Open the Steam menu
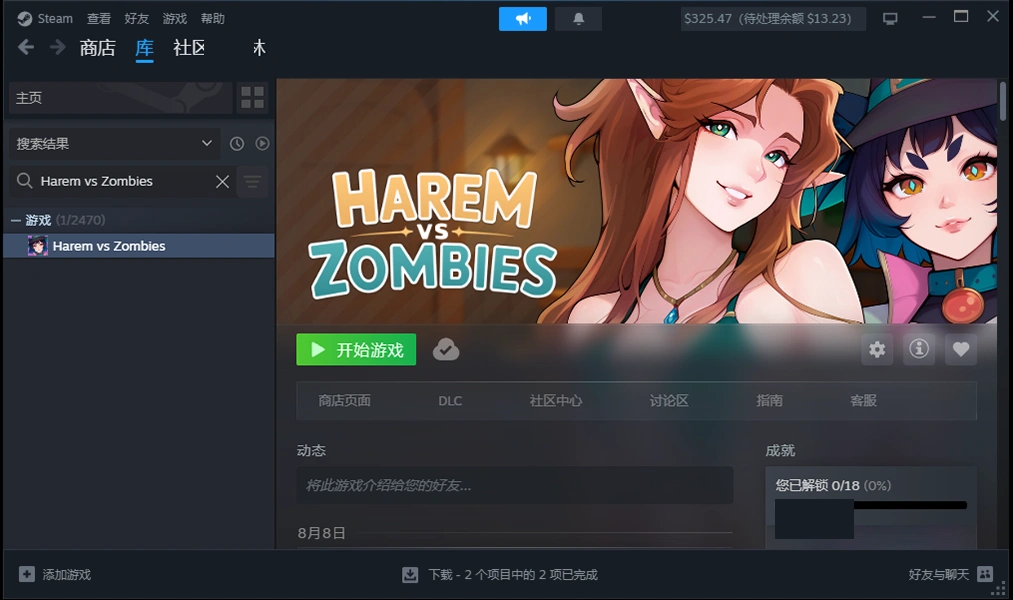The width and height of the screenshot is (1013, 600). pyautogui.click(x=55, y=19)
